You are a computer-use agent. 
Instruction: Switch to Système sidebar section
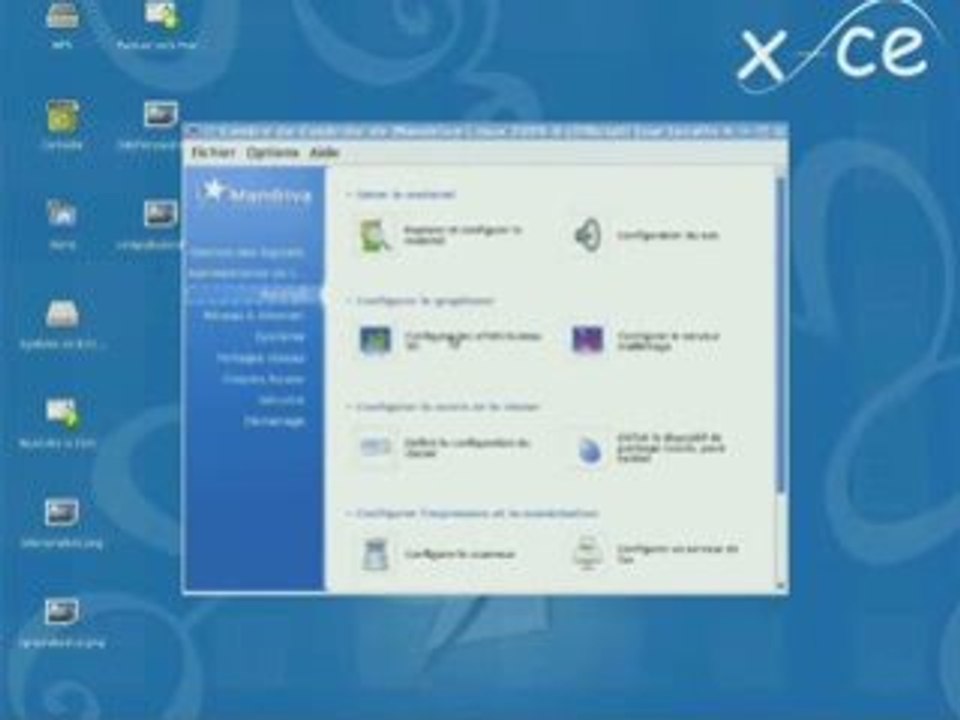point(280,337)
